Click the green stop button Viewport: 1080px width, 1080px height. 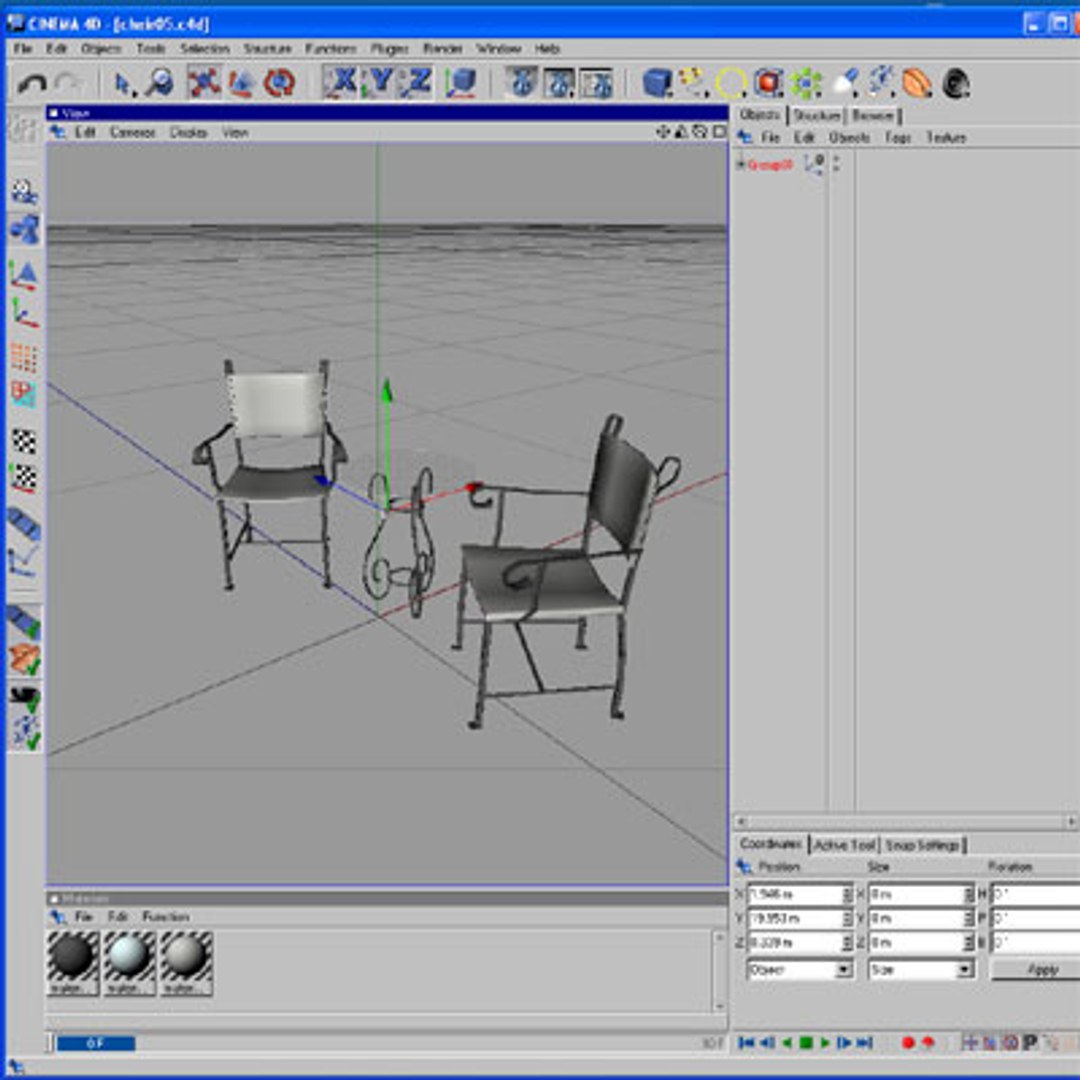point(806,1043)
